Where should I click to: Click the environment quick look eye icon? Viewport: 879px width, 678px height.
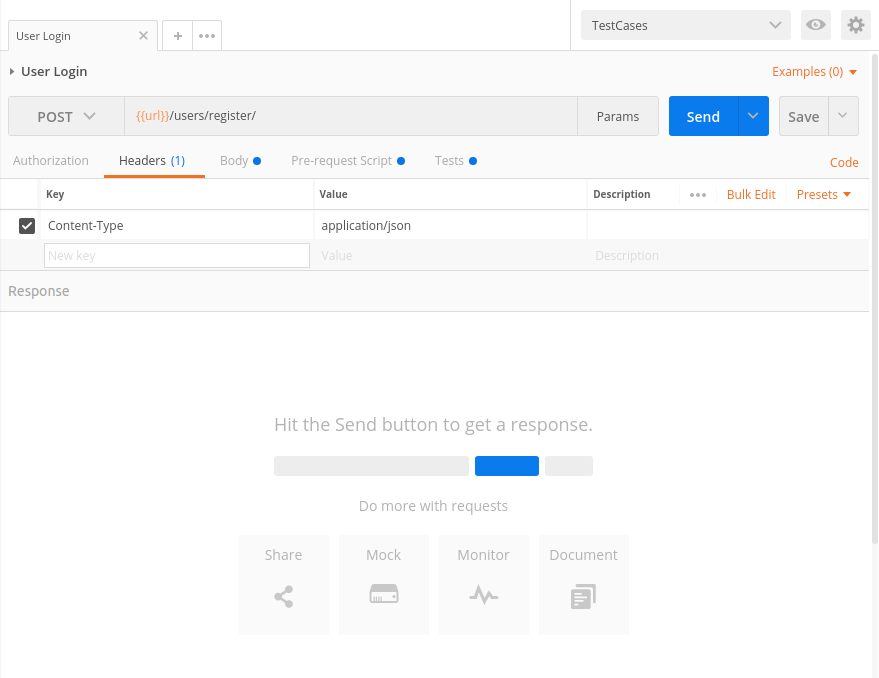coord(816,25)
